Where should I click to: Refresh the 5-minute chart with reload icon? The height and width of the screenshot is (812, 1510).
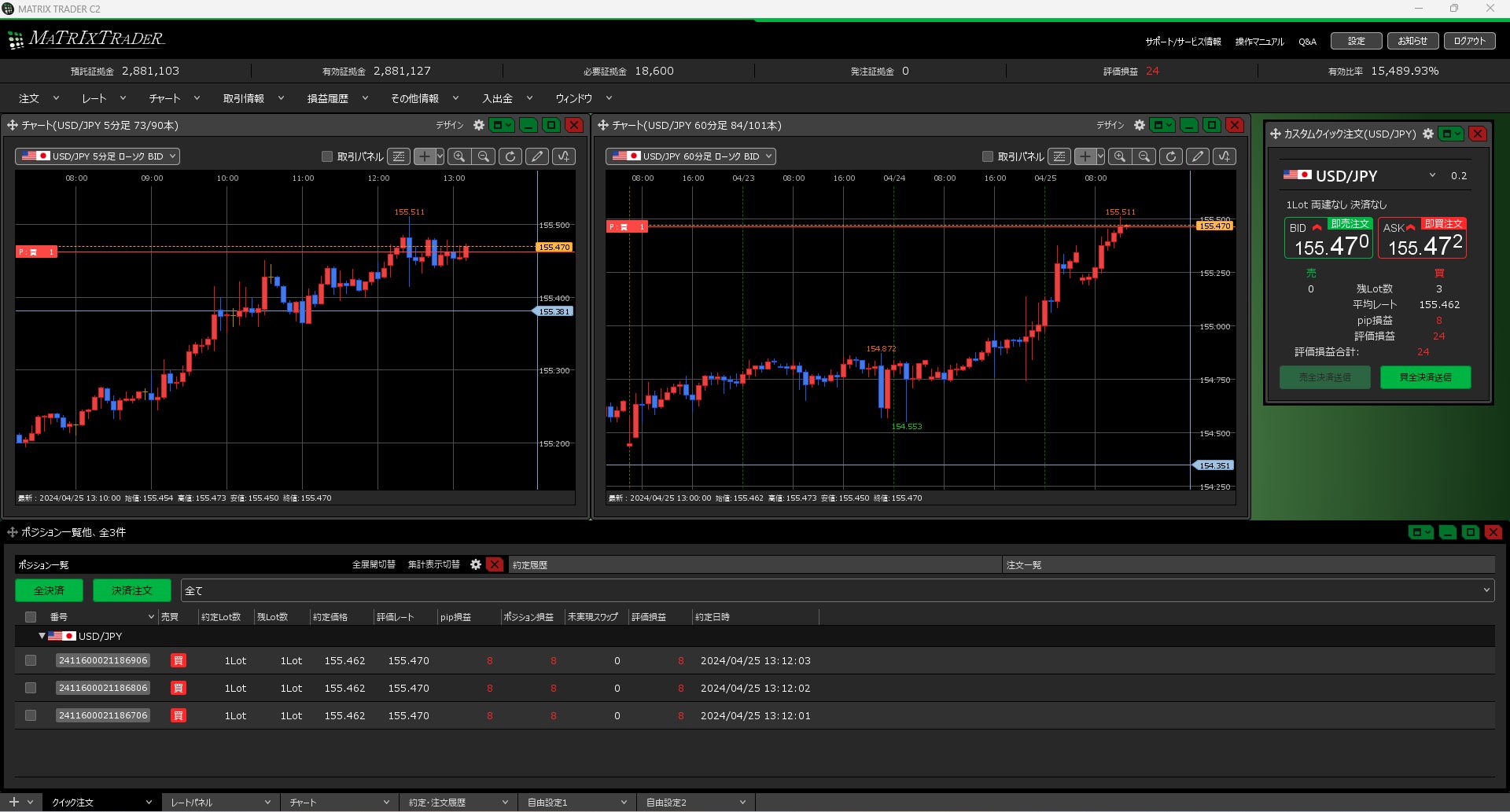pyautogui.click(x=510, y=156)
